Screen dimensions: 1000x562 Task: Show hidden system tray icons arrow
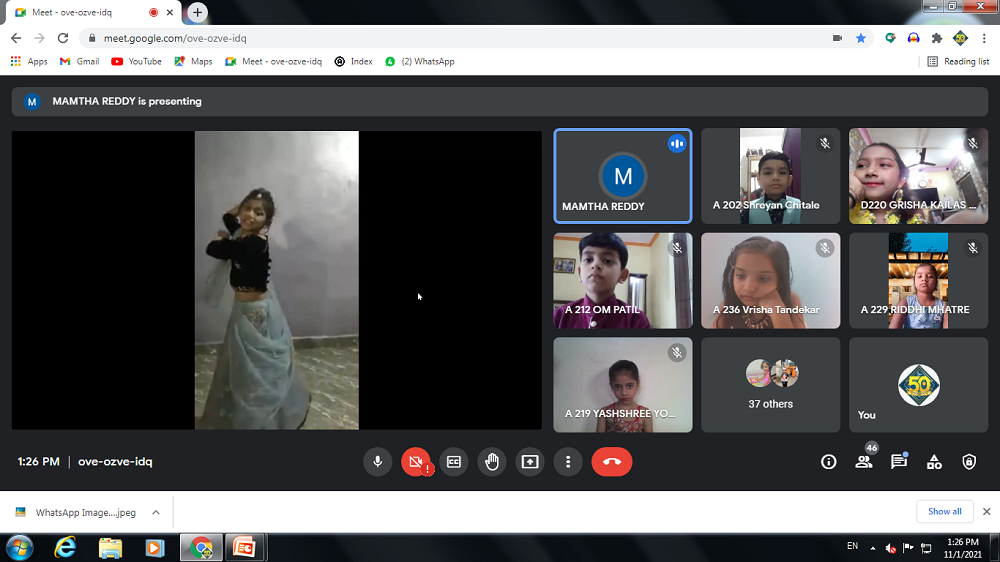pyautogui.click(x=872, y=548)
